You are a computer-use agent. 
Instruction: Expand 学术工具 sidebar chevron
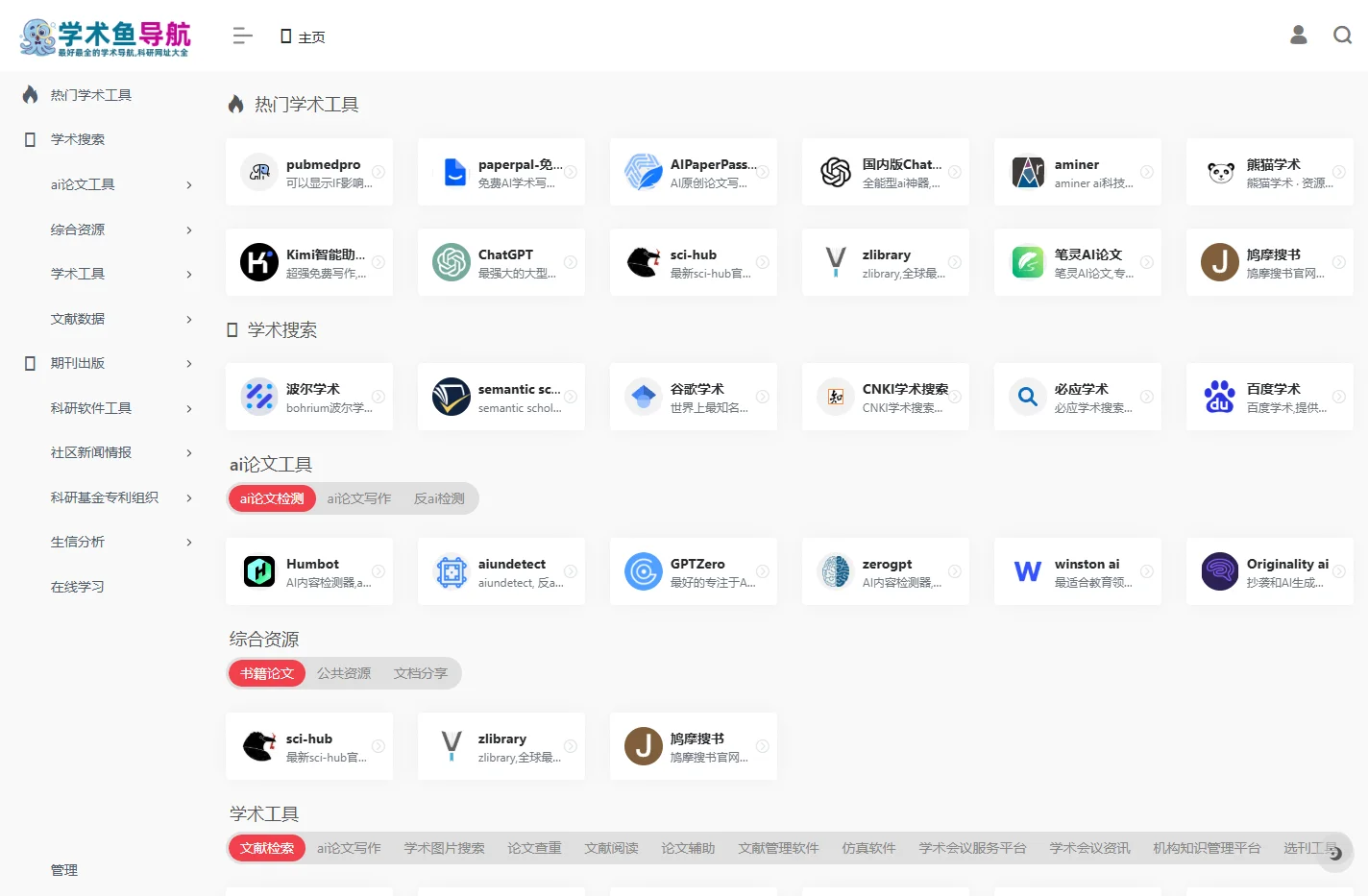pyautogui.click(x=189, y=274)
